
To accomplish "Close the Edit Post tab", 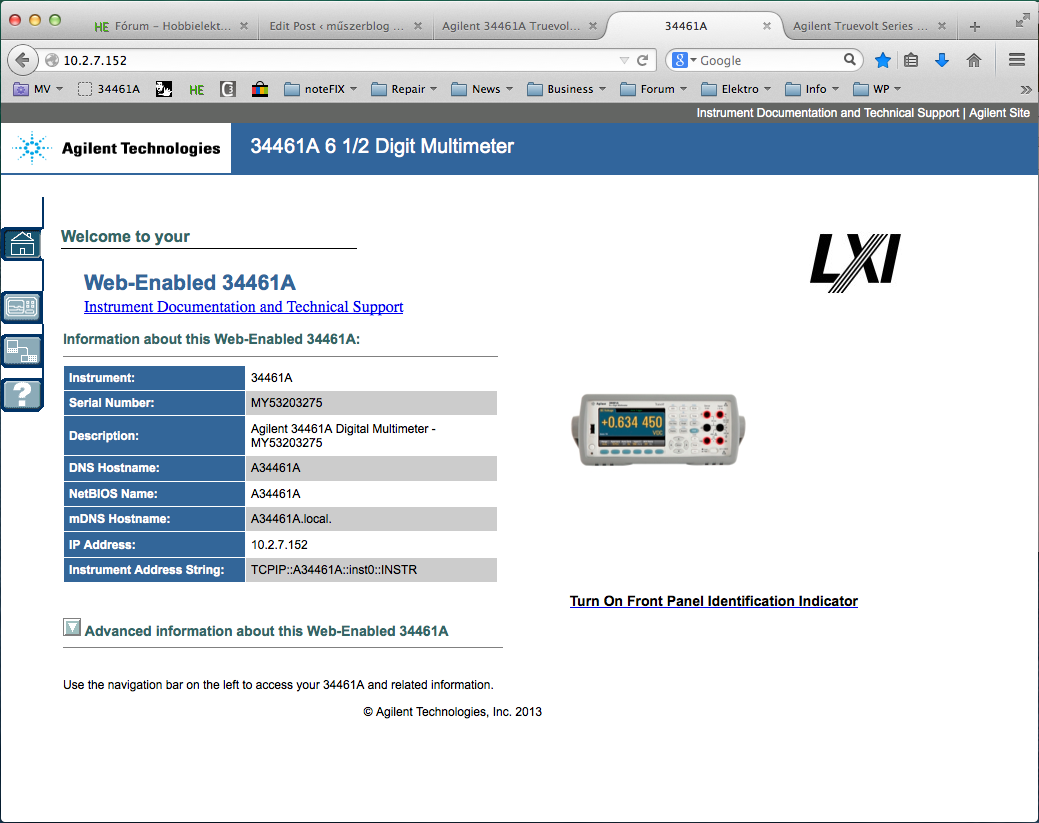I will (x=418, y=26).
